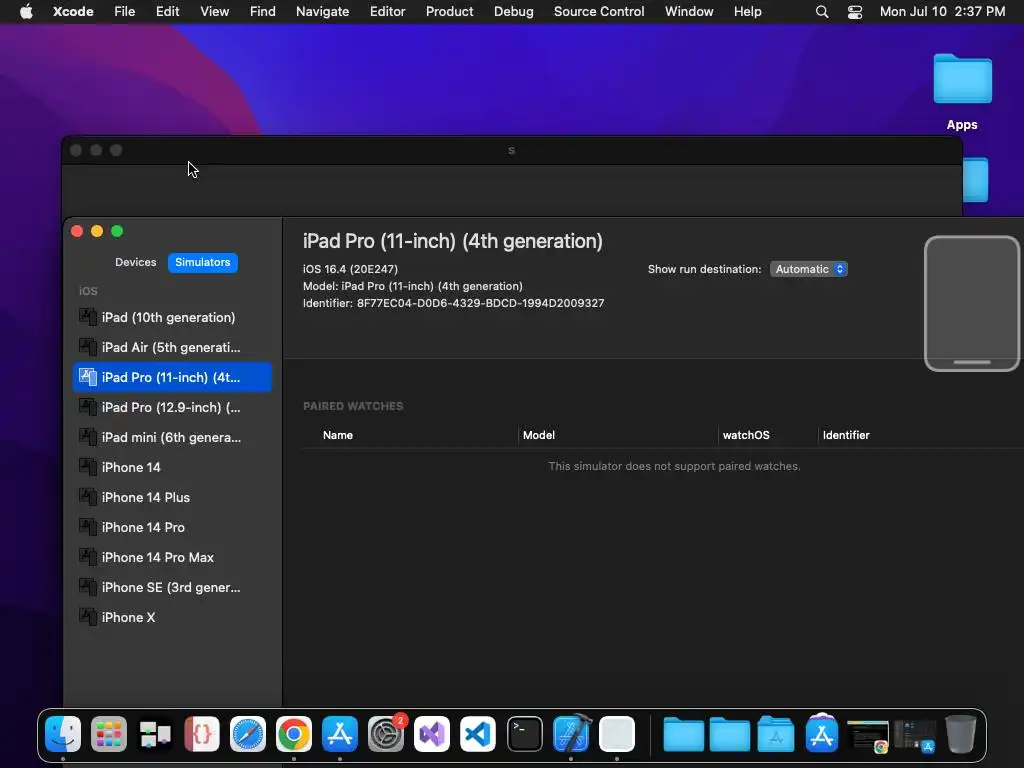Click the Xcode hammer icon in the Dock
Image resolution: width=1024 pixels, height=768 pixels.
pyautogui.click(x=571, y=734)
